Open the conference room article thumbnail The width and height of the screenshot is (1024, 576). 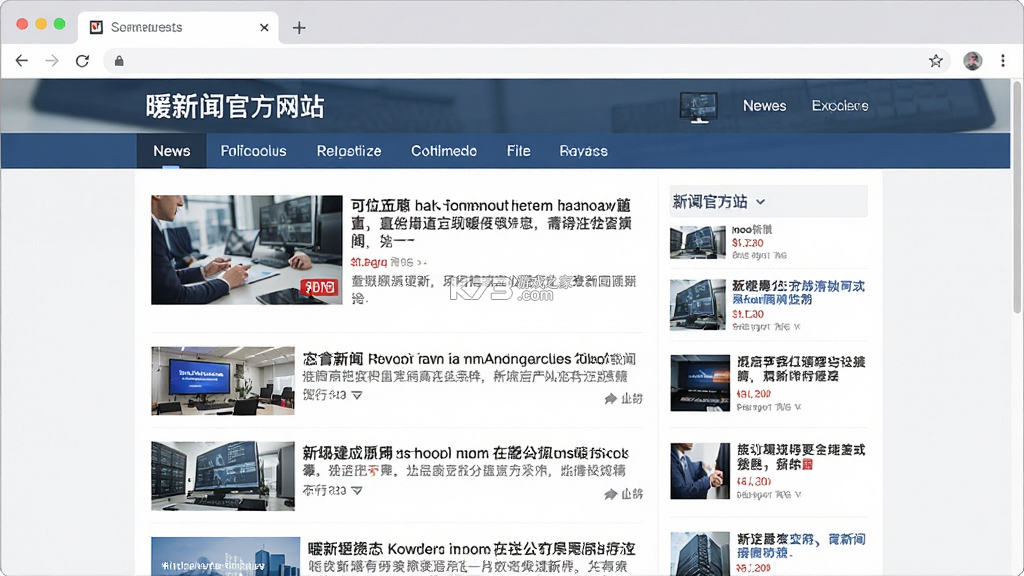[x=223, y=381]
